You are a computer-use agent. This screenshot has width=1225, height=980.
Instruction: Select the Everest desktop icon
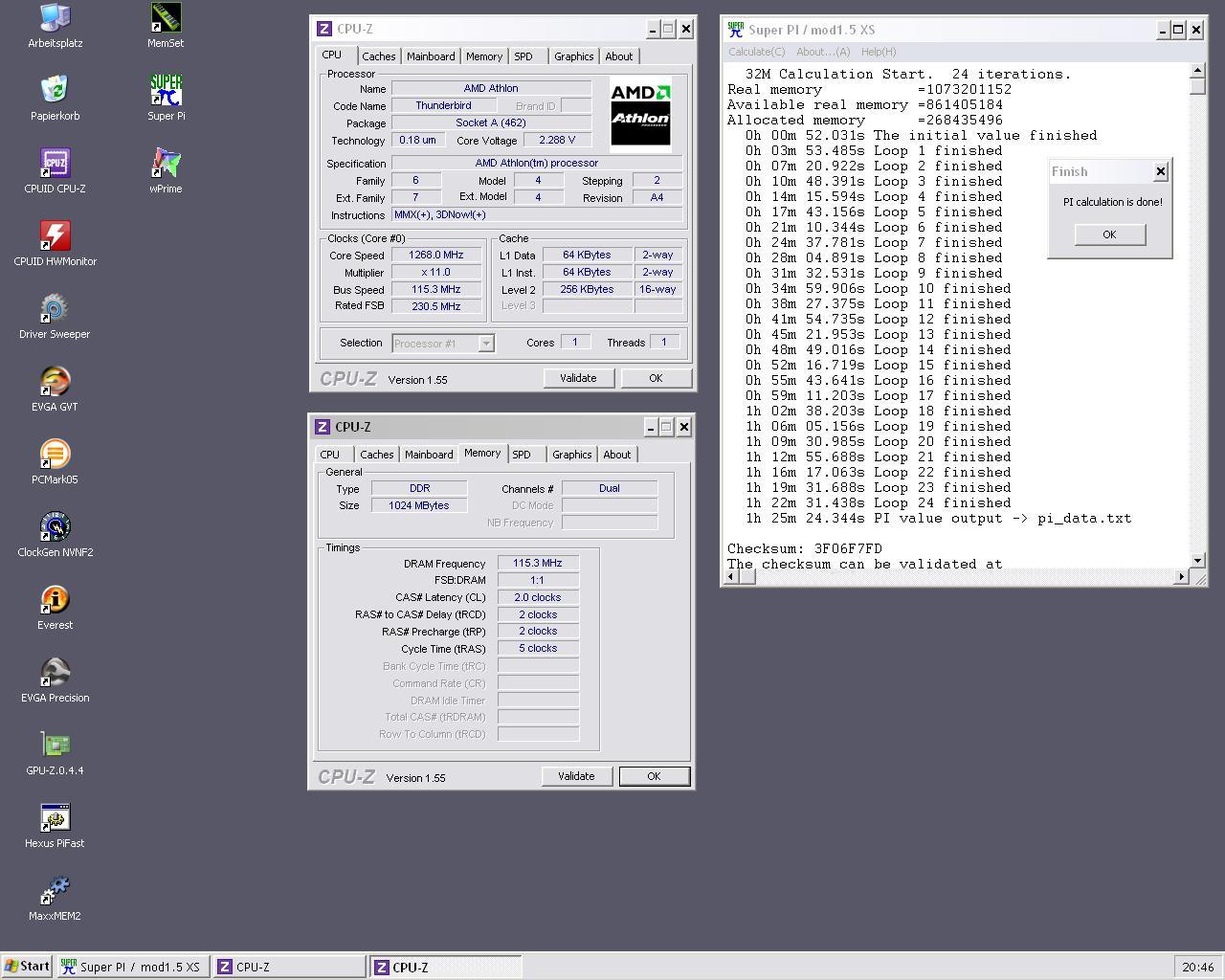click(55, 607)
